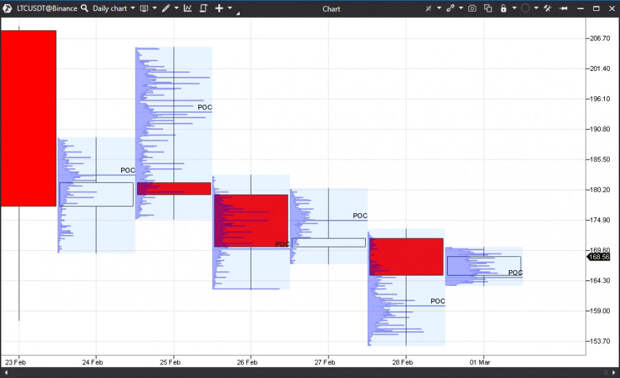This screenshot has width=620, height=378.
Task: Open the indicators chart icon
Action: (188, 8)
